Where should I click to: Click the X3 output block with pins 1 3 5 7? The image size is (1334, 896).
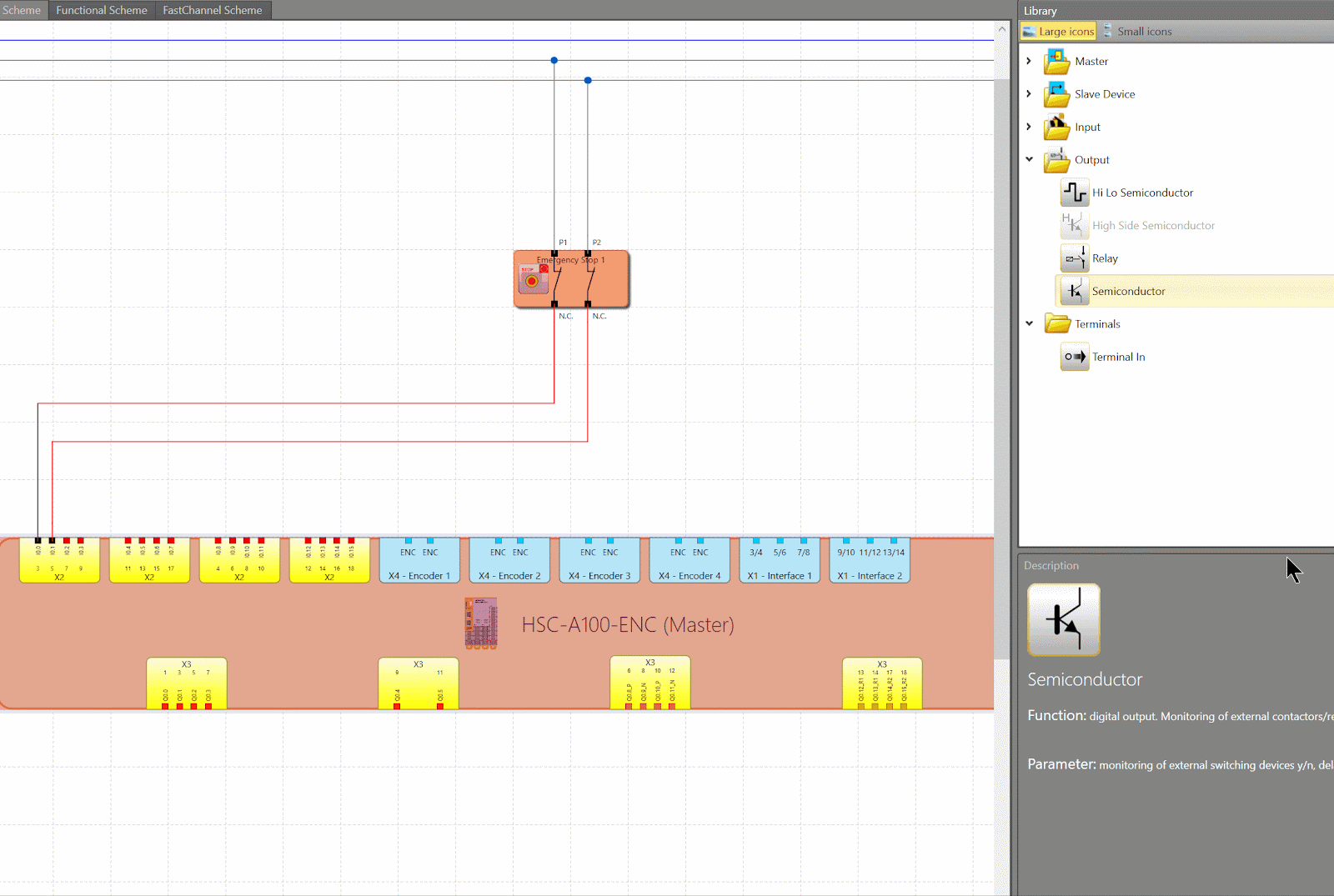tap(187, 683)
